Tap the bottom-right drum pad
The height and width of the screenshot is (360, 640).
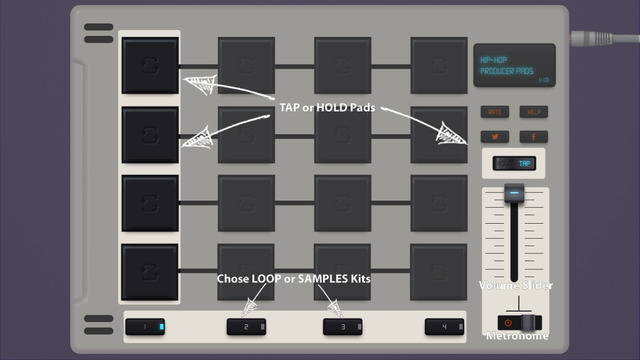[x=439, y=272]
